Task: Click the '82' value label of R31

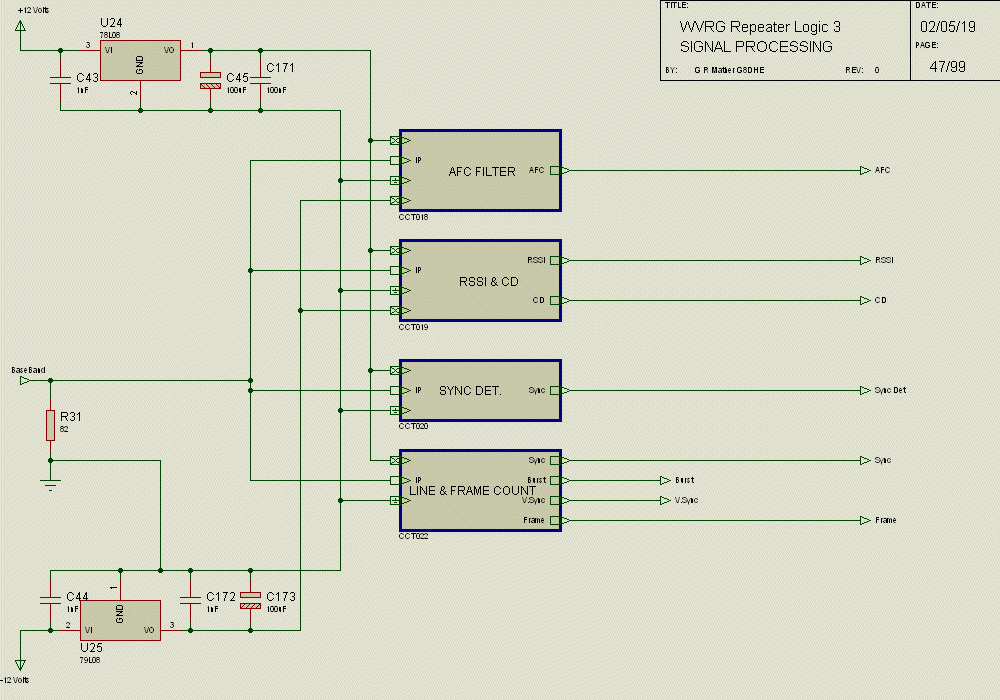Action: [64, 429]
